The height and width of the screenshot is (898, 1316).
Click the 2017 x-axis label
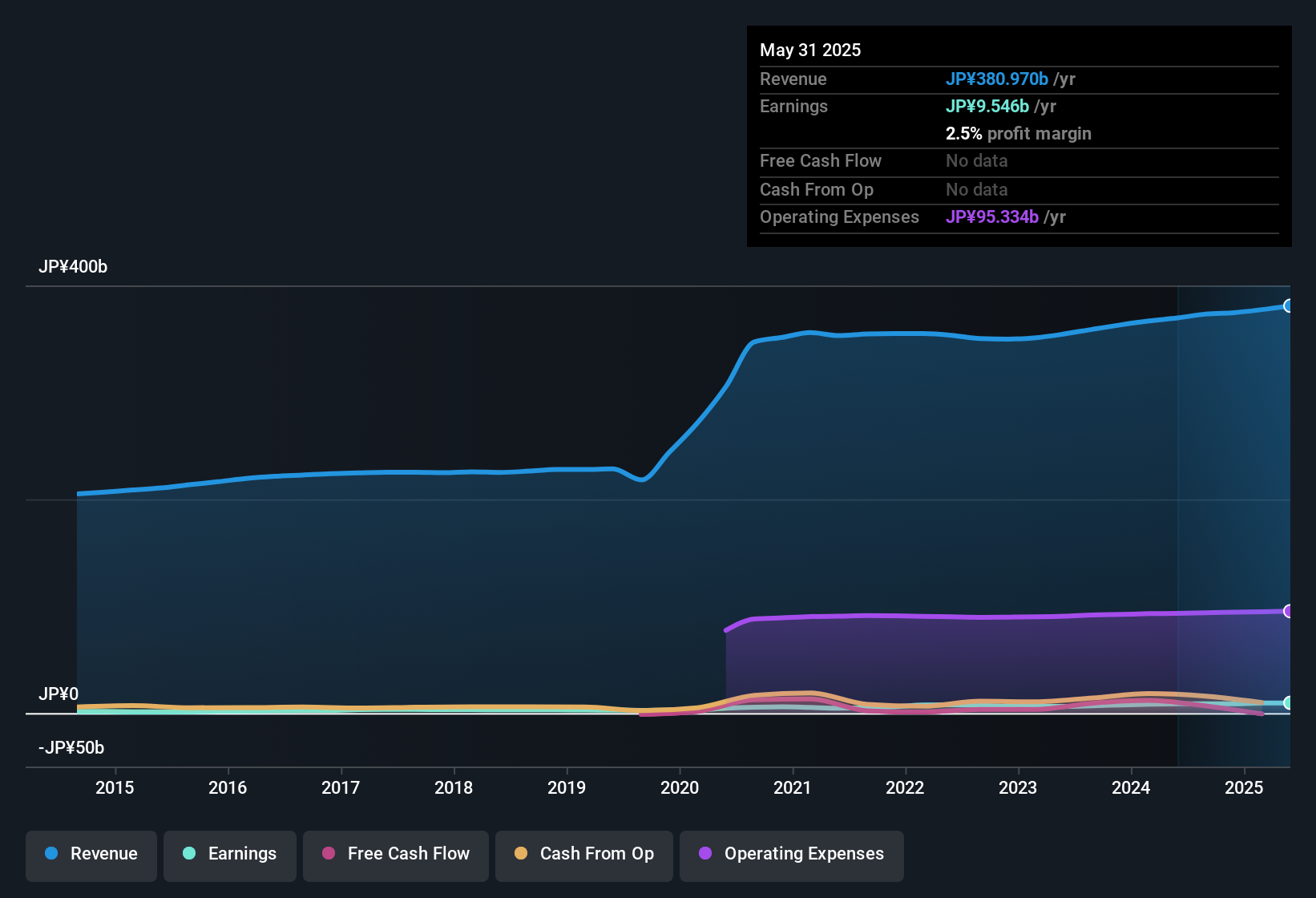pyautogui.click(x=341, y=787)
